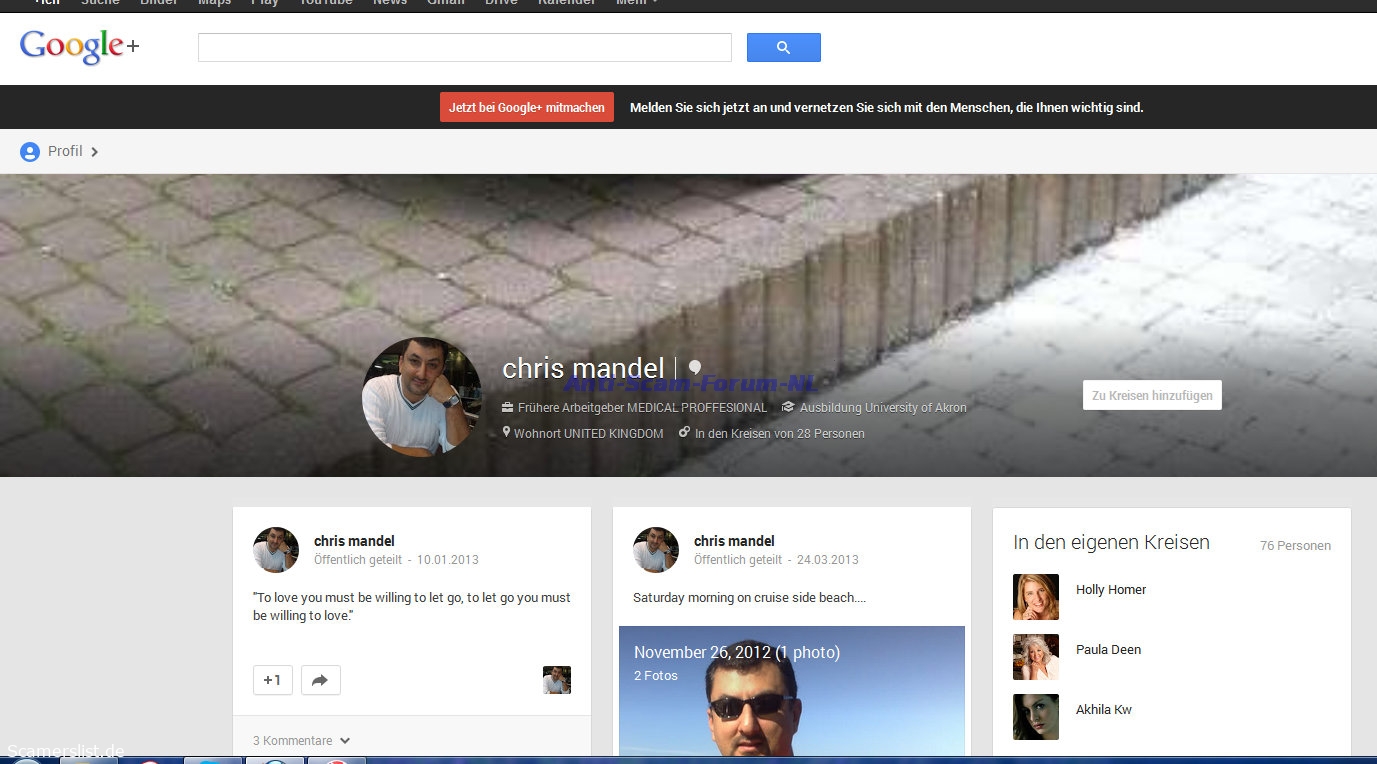Open Akhila Kw's avatar in the circles list
The width and height of the screenshot is (1377, 764).
(x=1035, y=717)
